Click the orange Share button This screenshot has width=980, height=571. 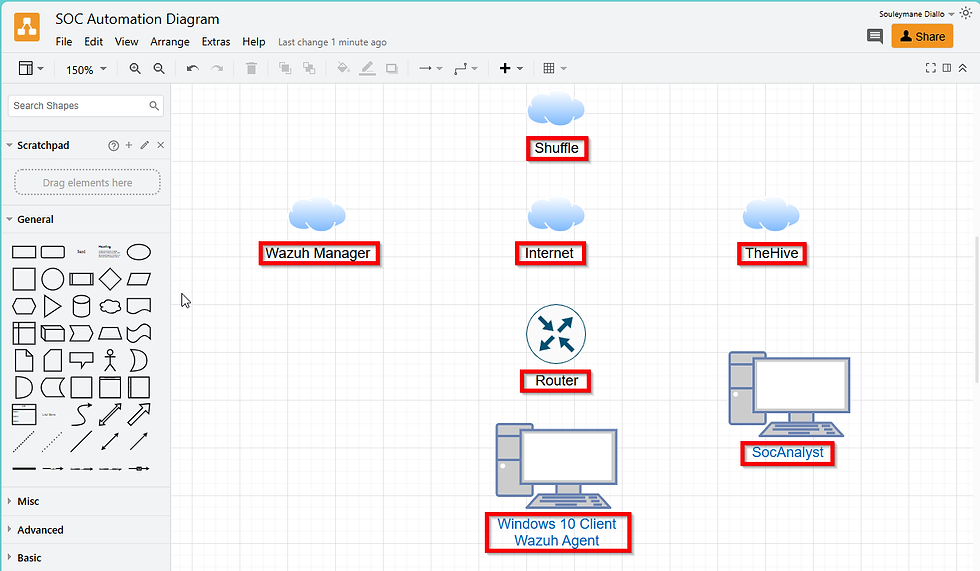click(922, 36)
